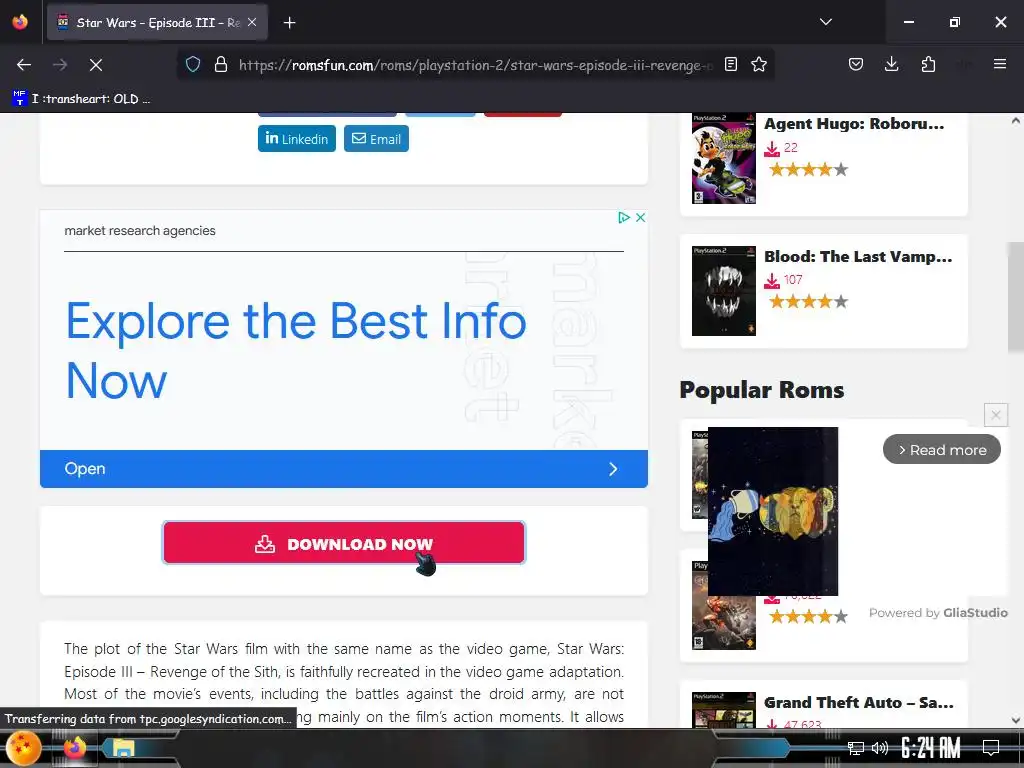1024x768 pixels.
Task: Click the site security padlock icon
Action: tap(221, 65)
